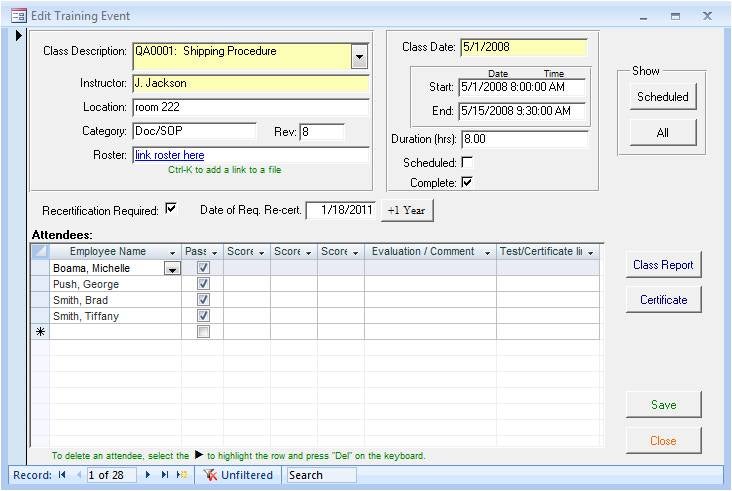Image resolution: width=732 pixels, height=491 pixels.
Task: Go to first record navigation icon
Action: [x=62, y=475]
